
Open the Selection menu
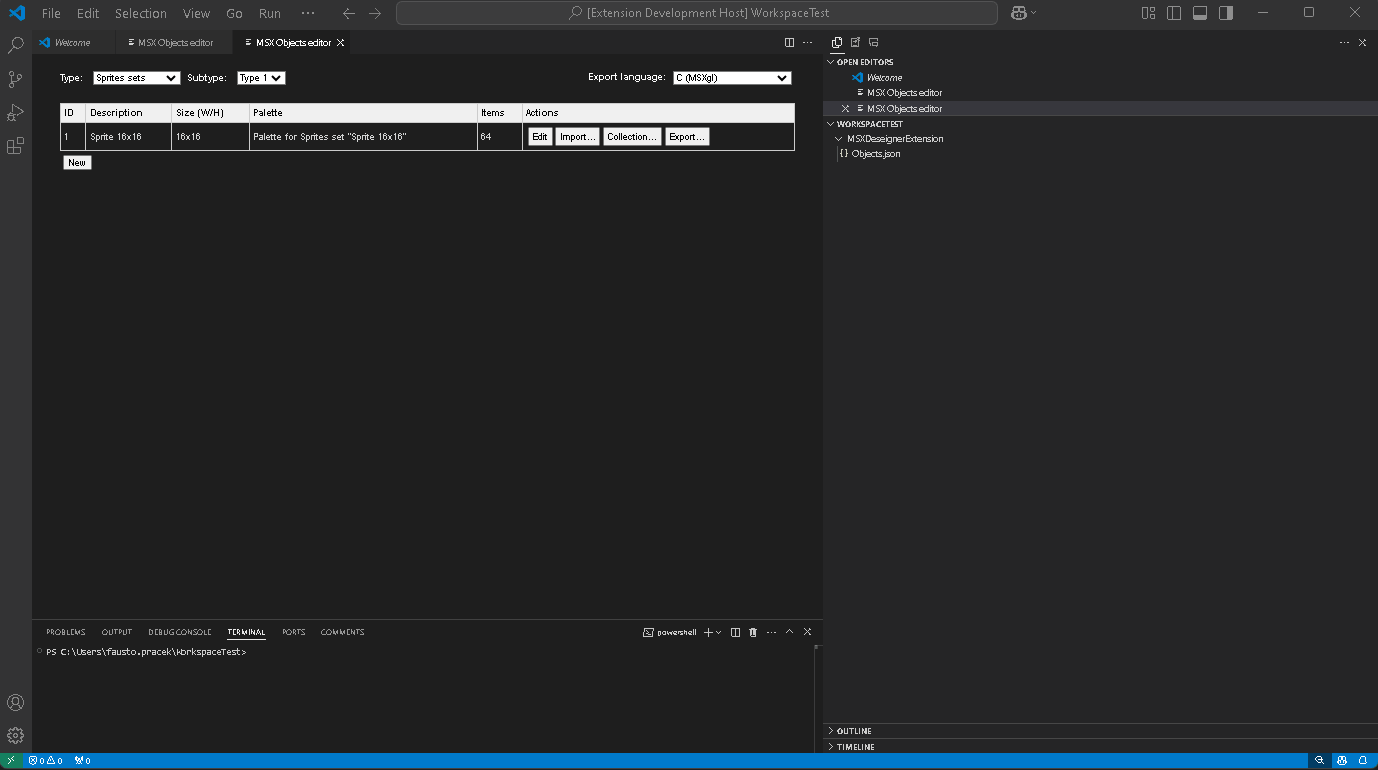(x=141, y=13)
